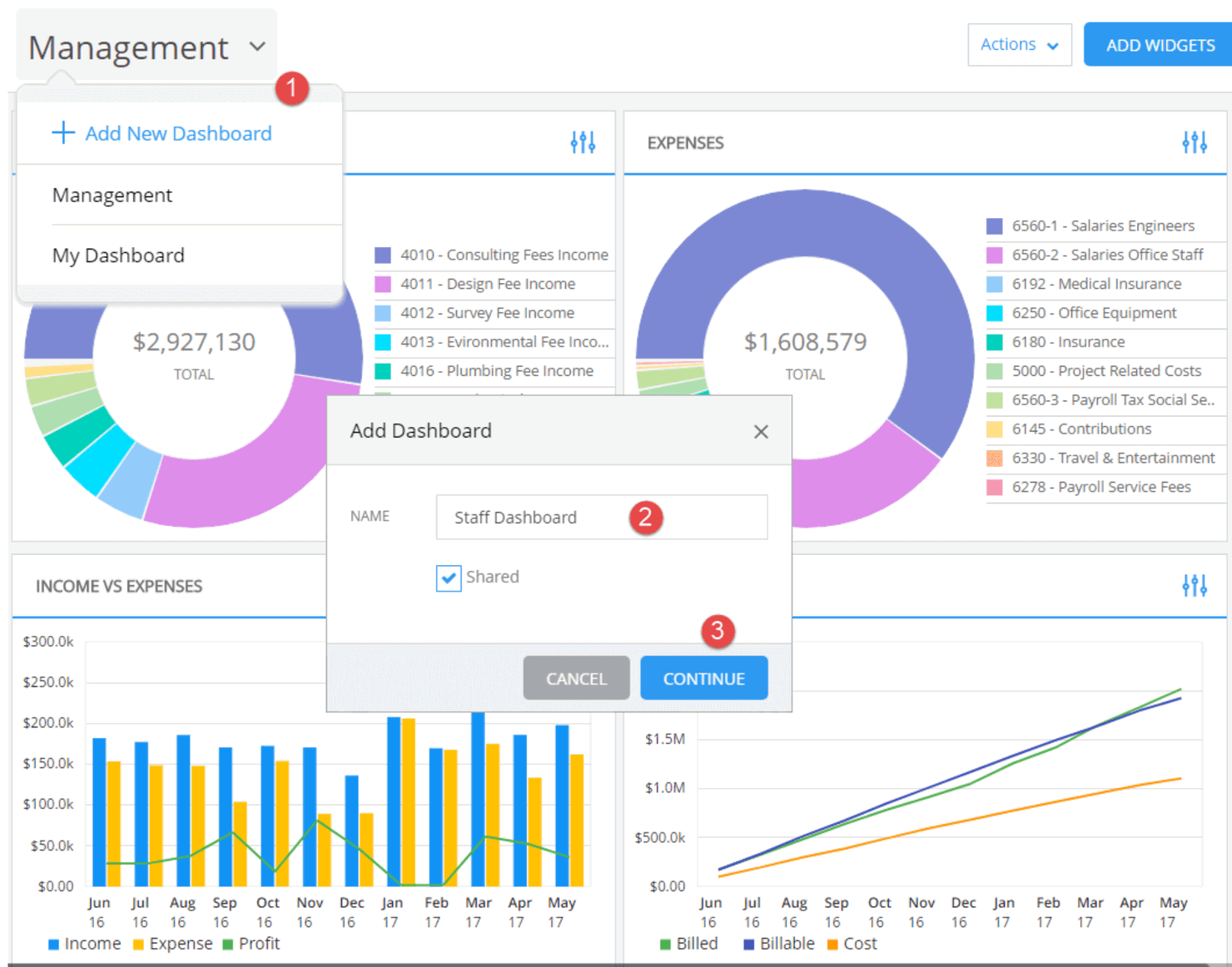Click the 4012 Survey Fee Income color swatch
Image resolution: width=1232 pixels, height=967 pixels.
tap(383, 313)
